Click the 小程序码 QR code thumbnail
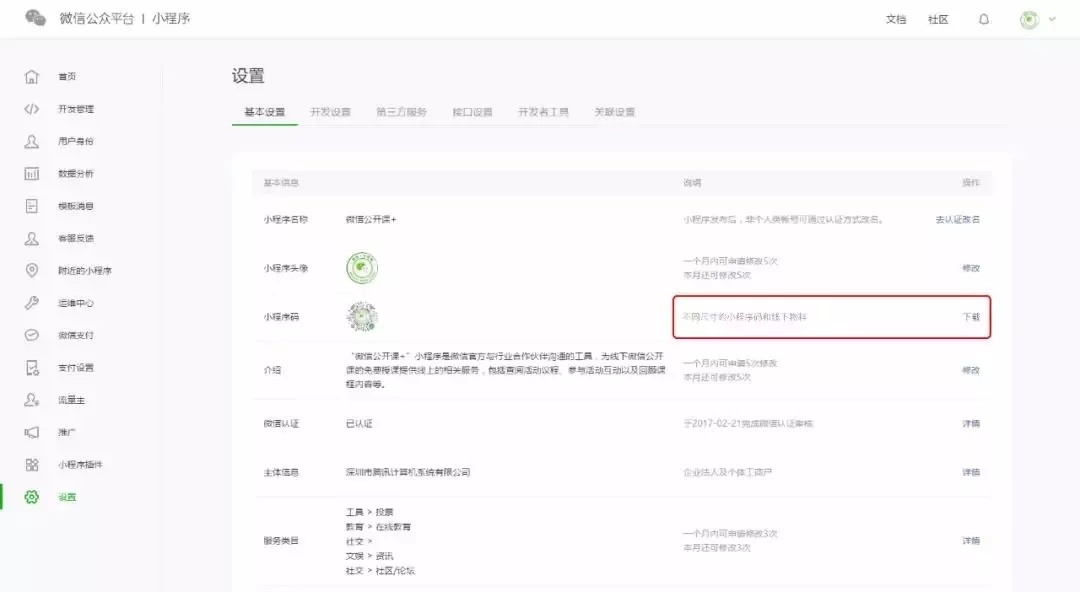This screenshot has height=592, width=1080. 362,317
